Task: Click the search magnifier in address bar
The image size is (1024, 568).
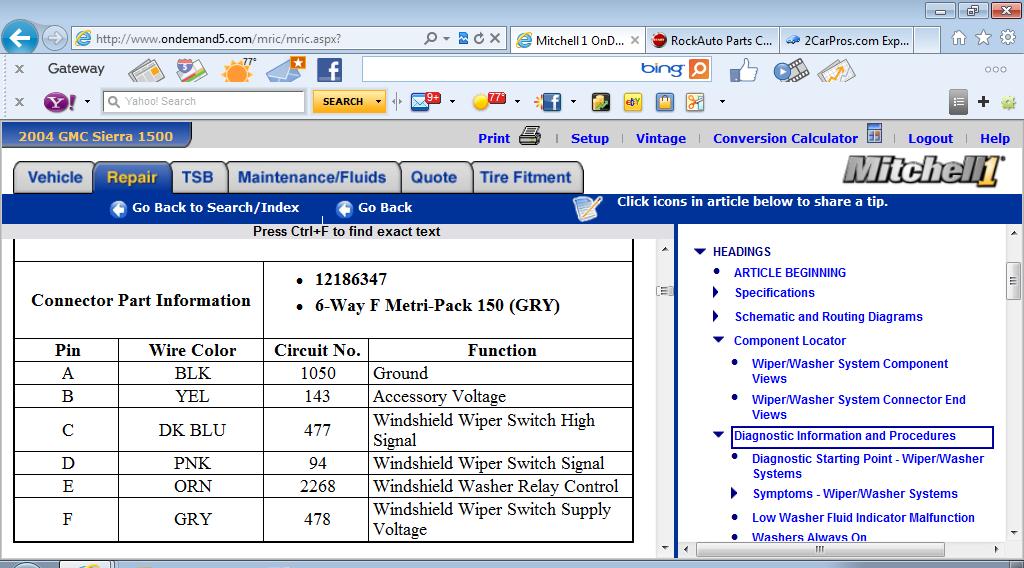Action: (x=430, y=39)
